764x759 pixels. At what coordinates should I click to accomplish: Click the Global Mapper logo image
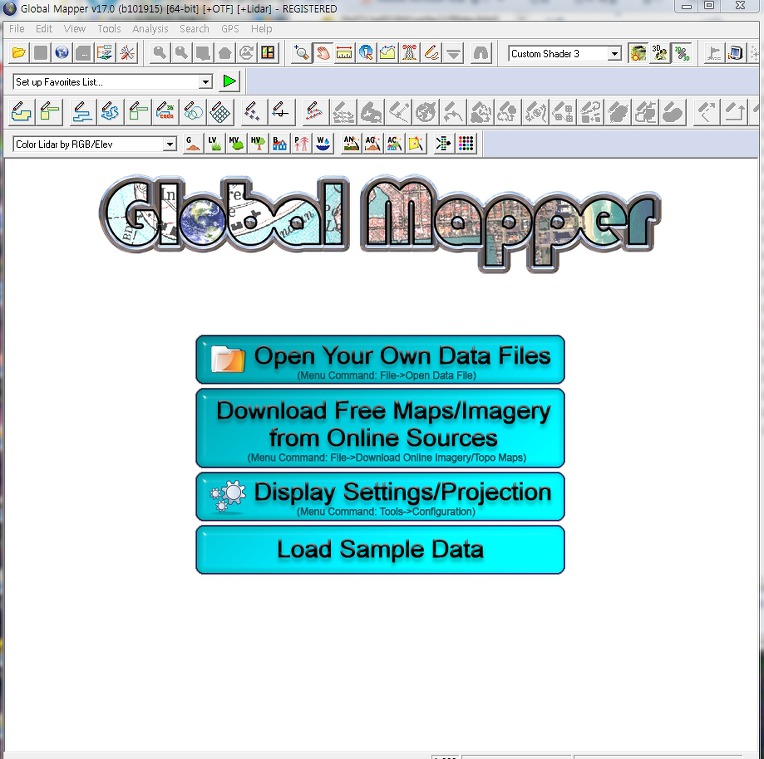click(x=380, y=222)
